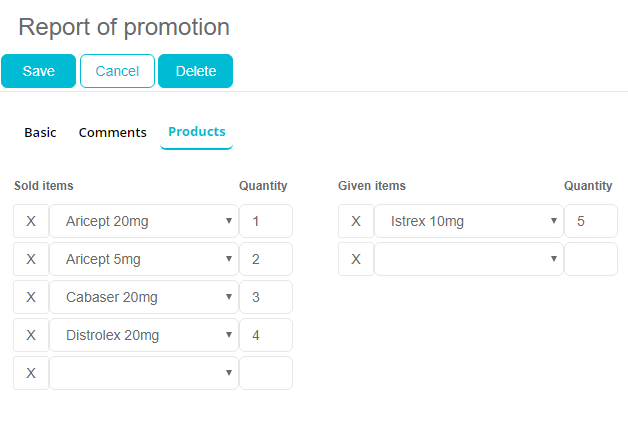Viewport: 628px width, 425px height.
Task: Remove the Distrolex 20mg row via X
Action: pyautogui.click(x=31, y=335)
